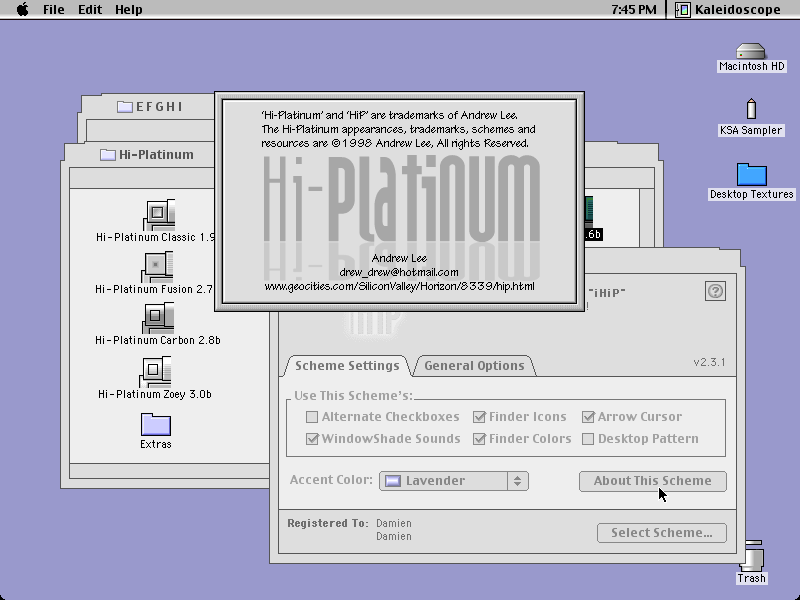Select the Desktop Textures folder

752,174
